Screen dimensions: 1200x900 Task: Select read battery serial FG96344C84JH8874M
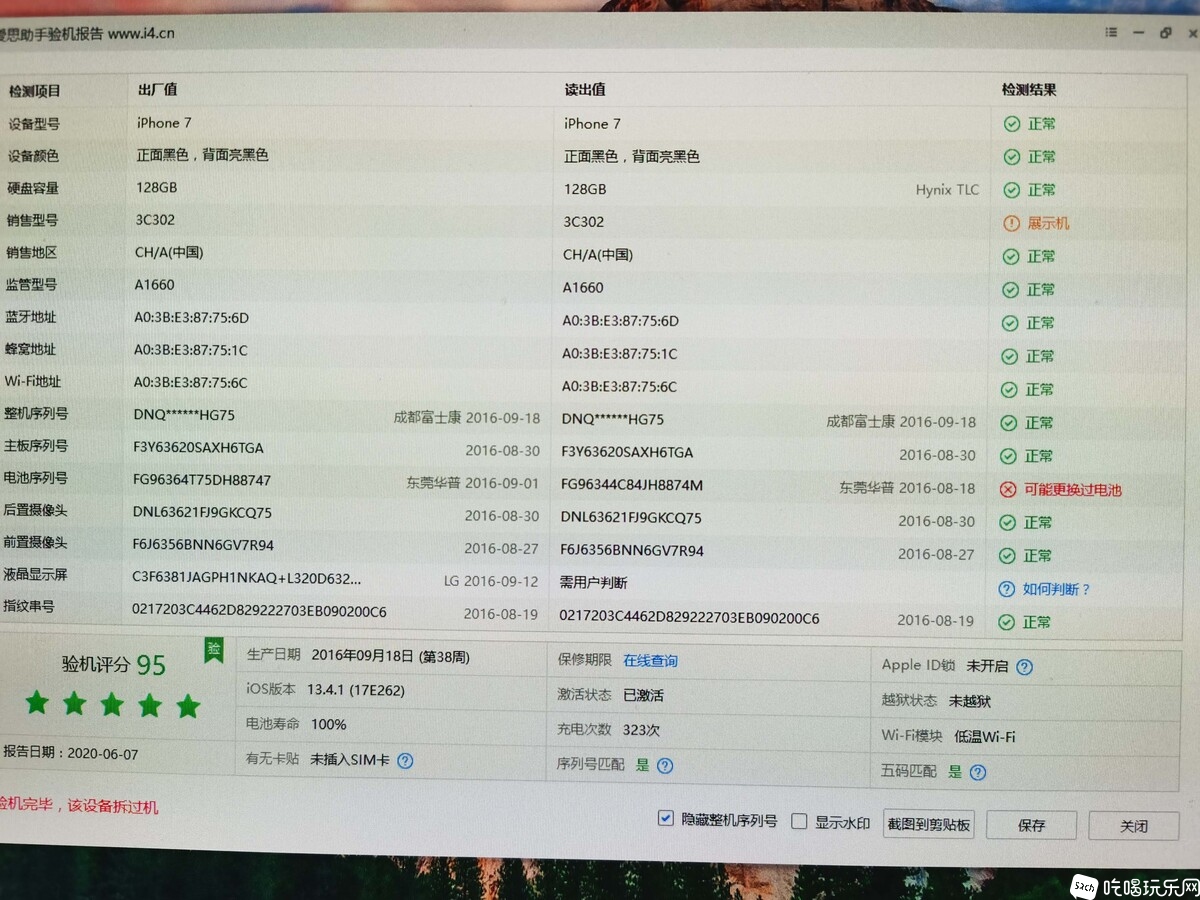pos(632,486)
